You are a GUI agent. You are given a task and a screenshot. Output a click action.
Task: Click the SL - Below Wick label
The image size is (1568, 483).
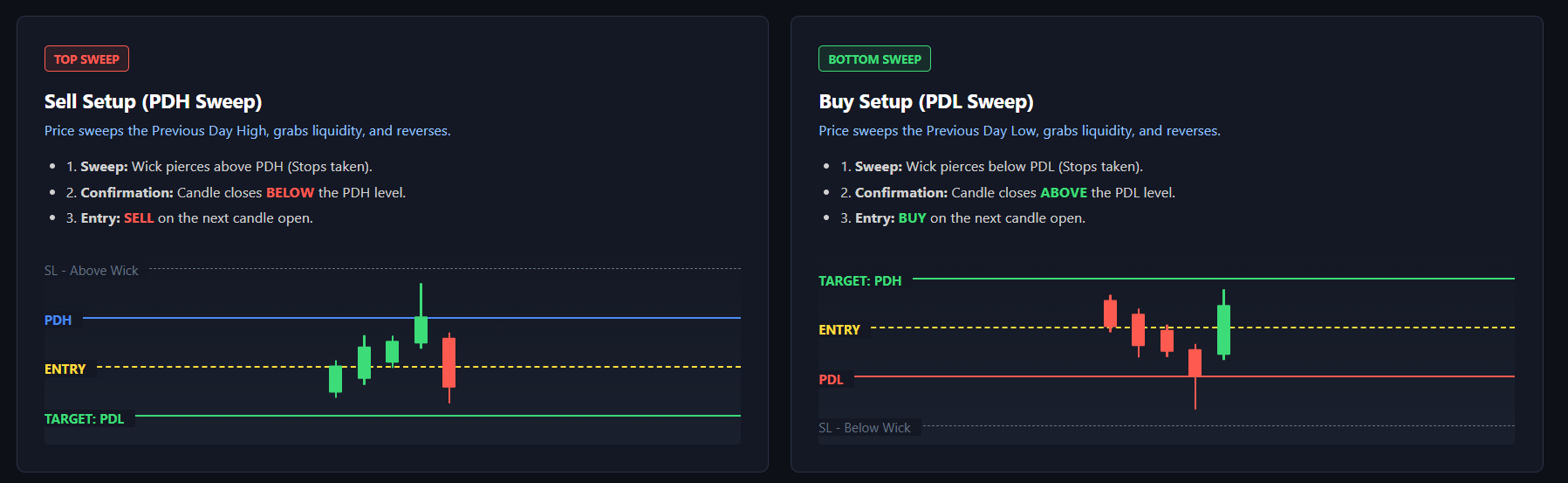click(x=865, y=428)
